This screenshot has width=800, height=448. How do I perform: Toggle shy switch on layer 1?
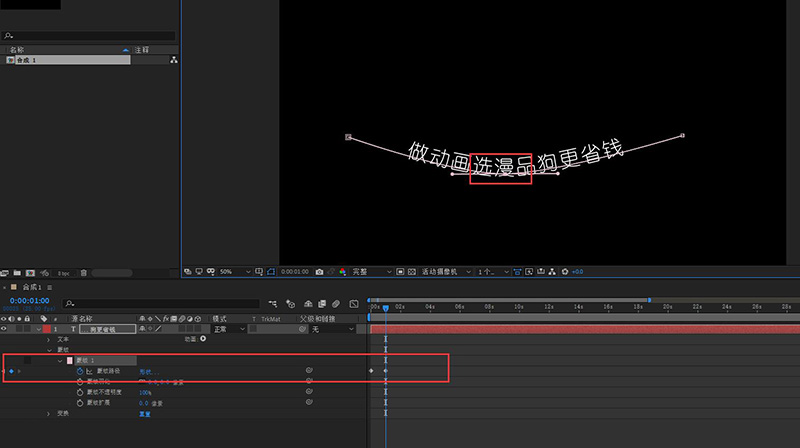142,329
